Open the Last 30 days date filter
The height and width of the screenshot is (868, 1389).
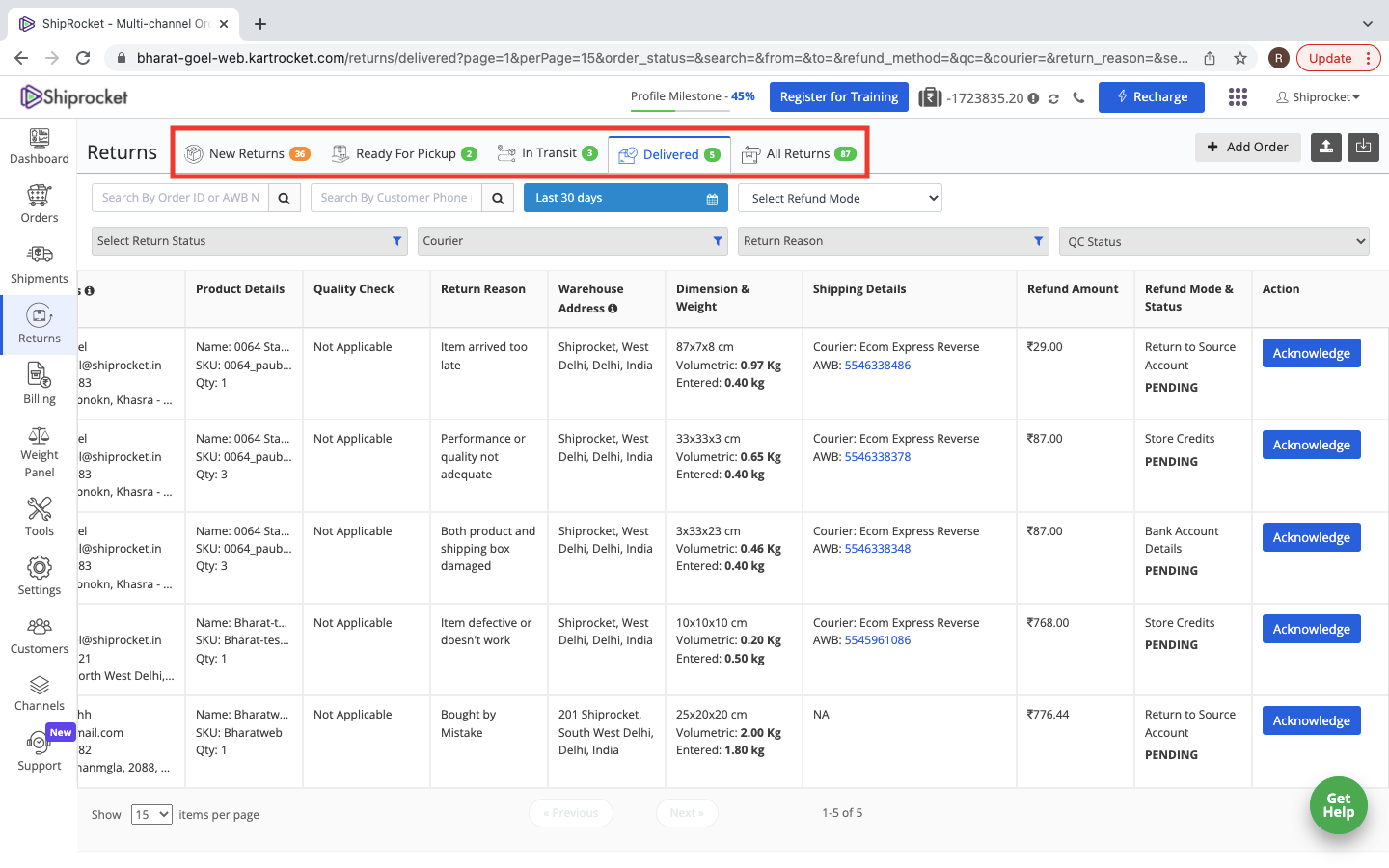pos(625,197)
